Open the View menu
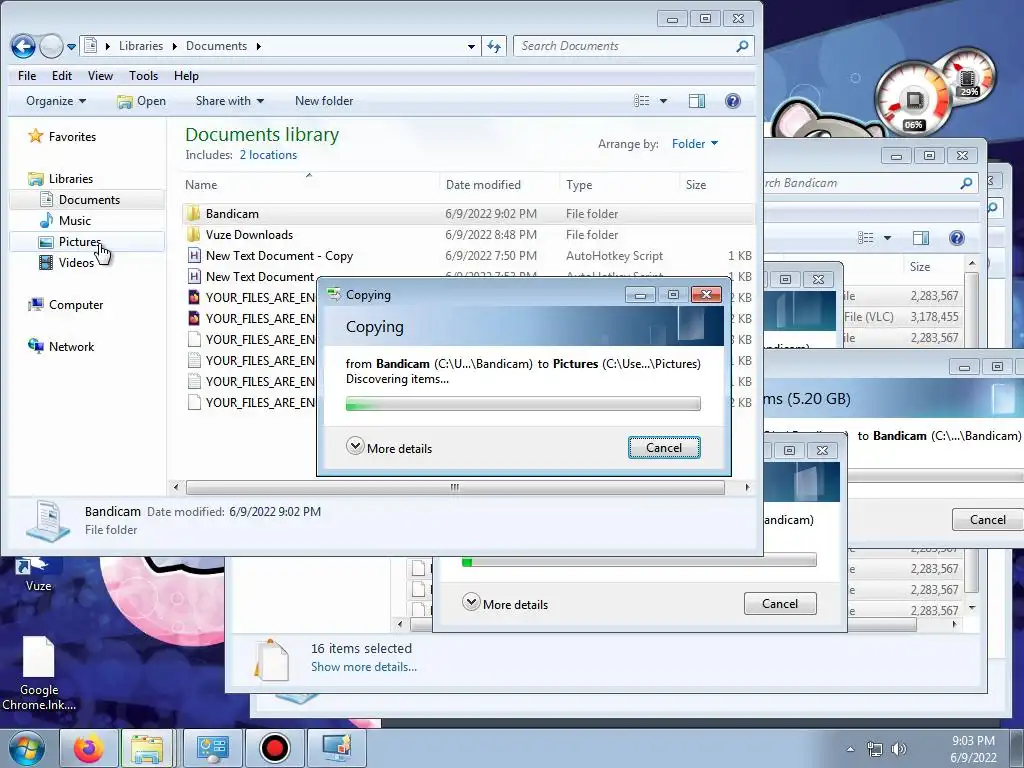Viewport: 1024px width, 768px height. coord(100,76)
